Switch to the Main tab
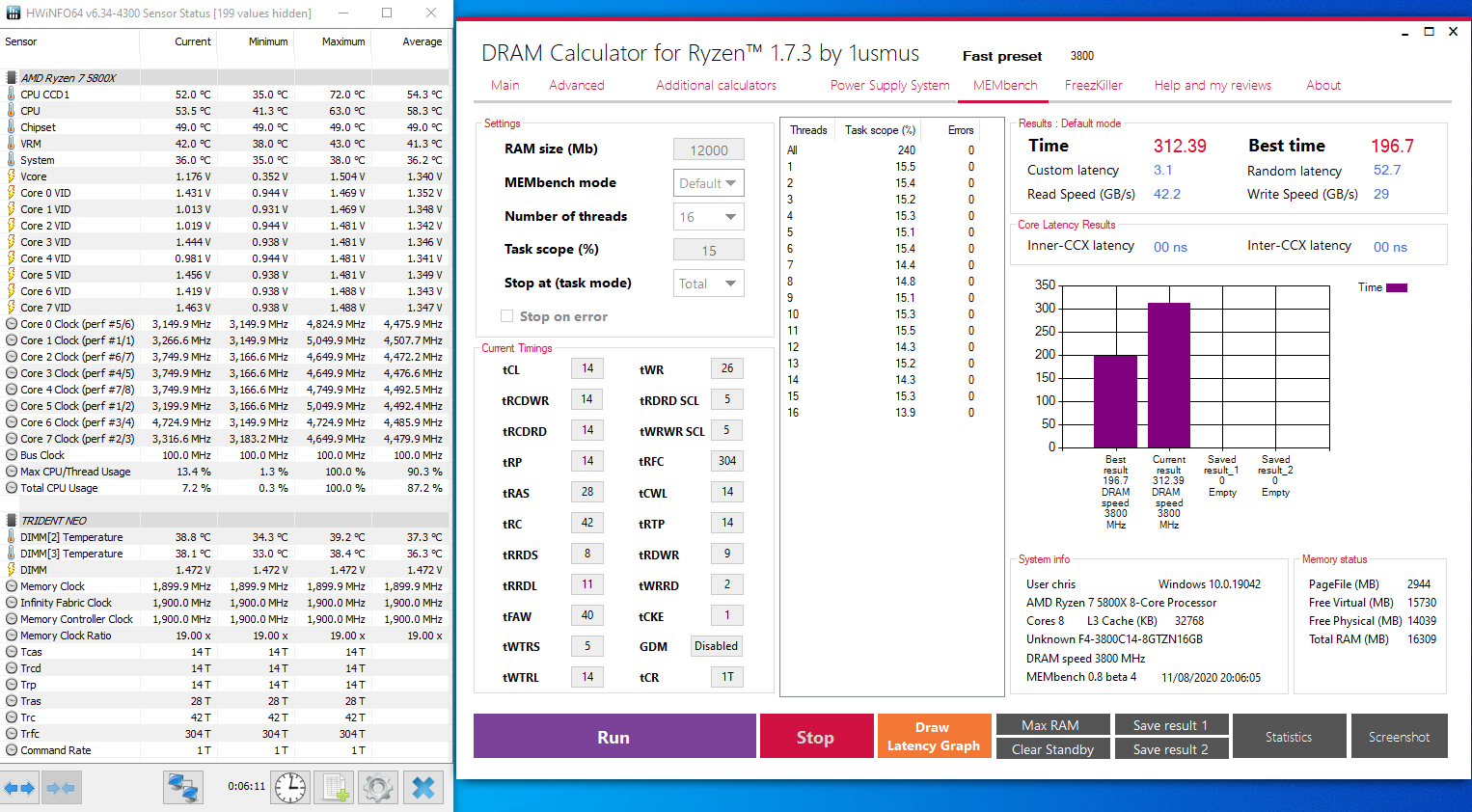Image resolution: width=1472 pixels, height=812 pixels. pyautogui.click(x=504, y=85)
